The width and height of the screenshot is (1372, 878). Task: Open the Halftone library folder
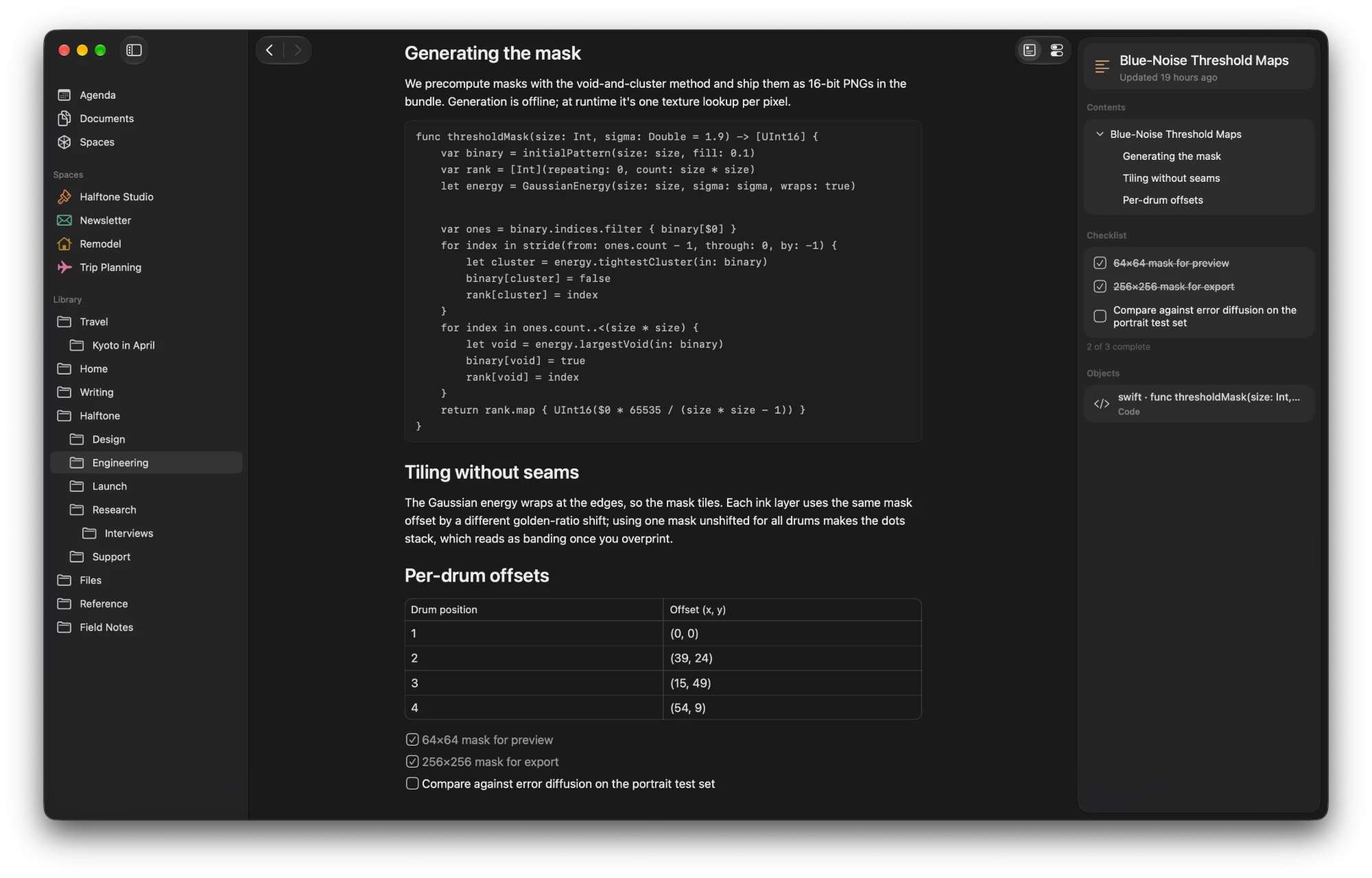coord(146,416)
